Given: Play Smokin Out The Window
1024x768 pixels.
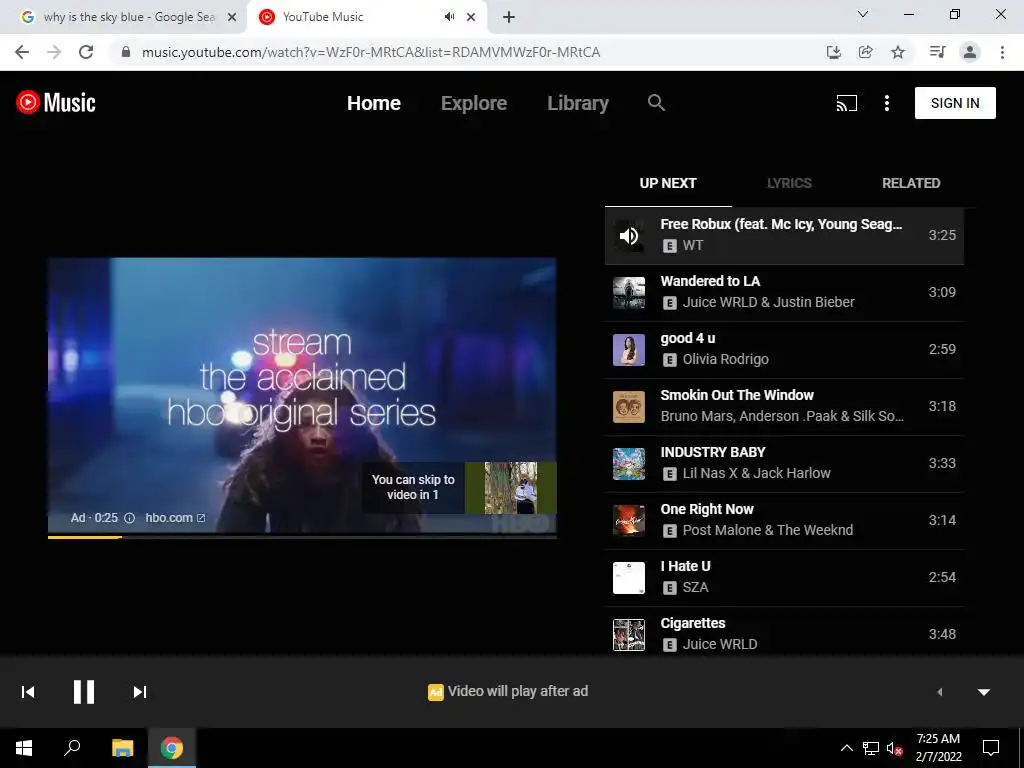Looking at the screenshot, I should coord(784,406).
